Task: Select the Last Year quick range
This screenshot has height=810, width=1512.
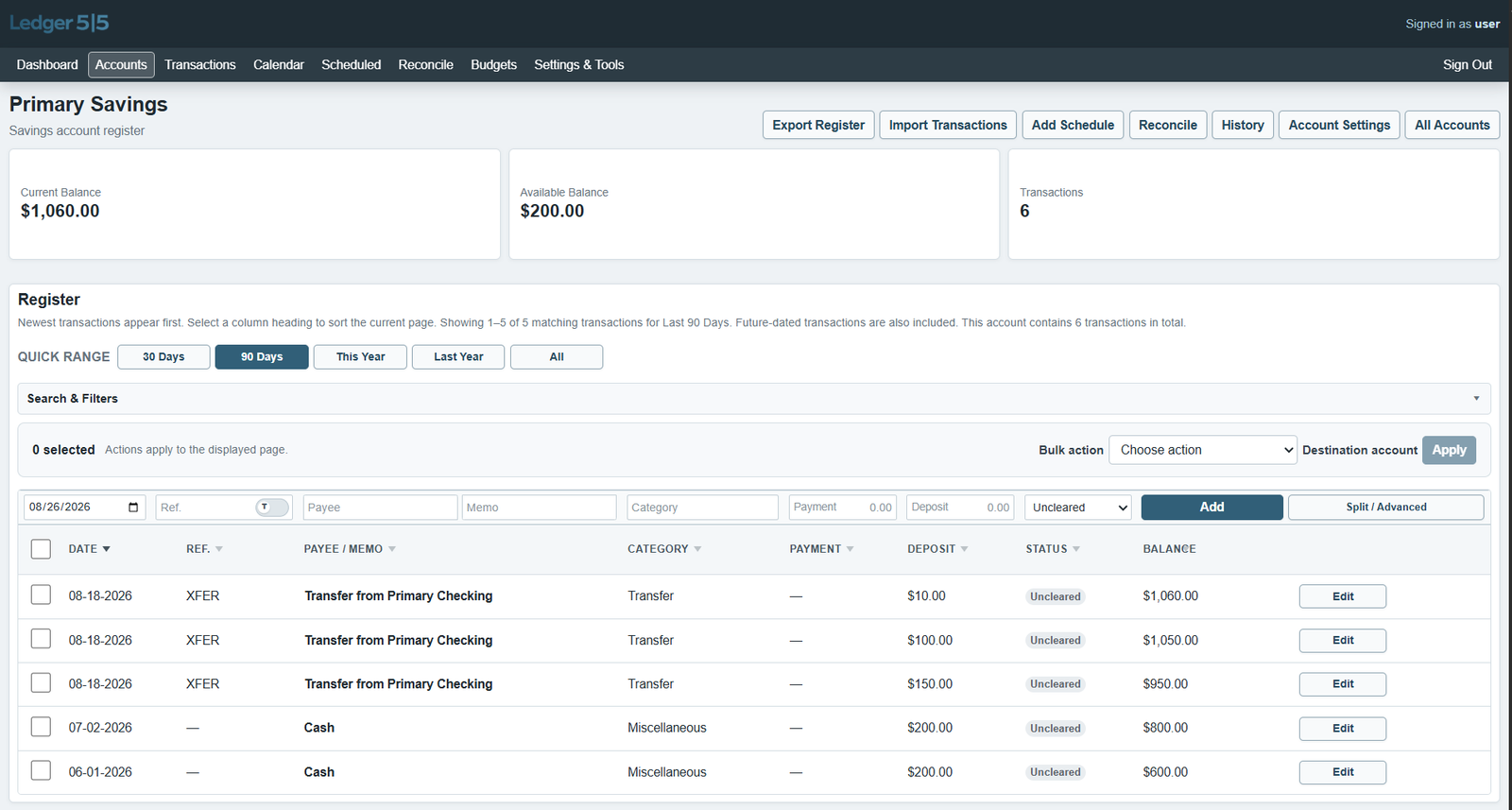Action: pyautogui.click(x=458, y=357)
